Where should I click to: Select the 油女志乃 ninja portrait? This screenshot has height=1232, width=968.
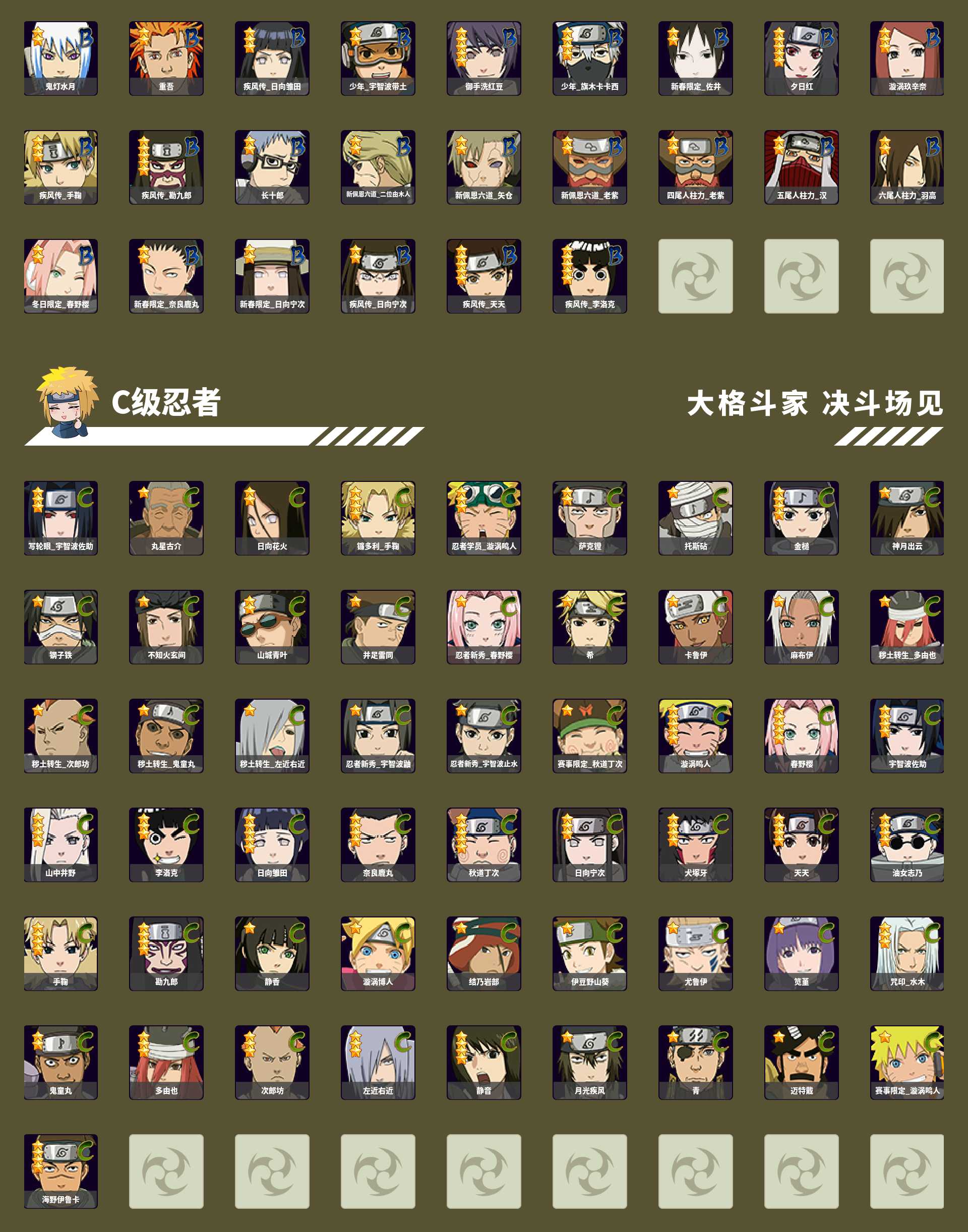pos(907,844)
